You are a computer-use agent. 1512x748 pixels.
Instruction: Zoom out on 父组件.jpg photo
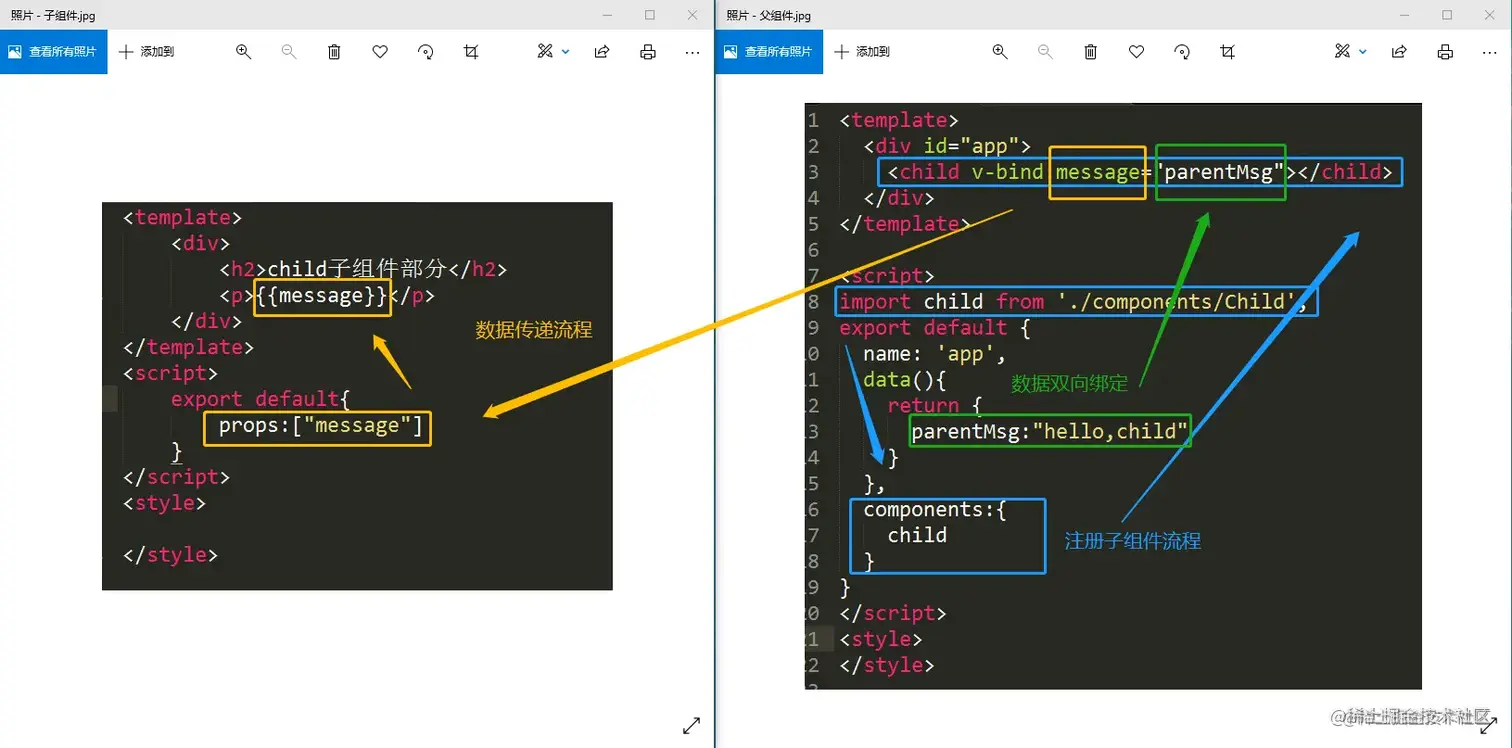1045,52
